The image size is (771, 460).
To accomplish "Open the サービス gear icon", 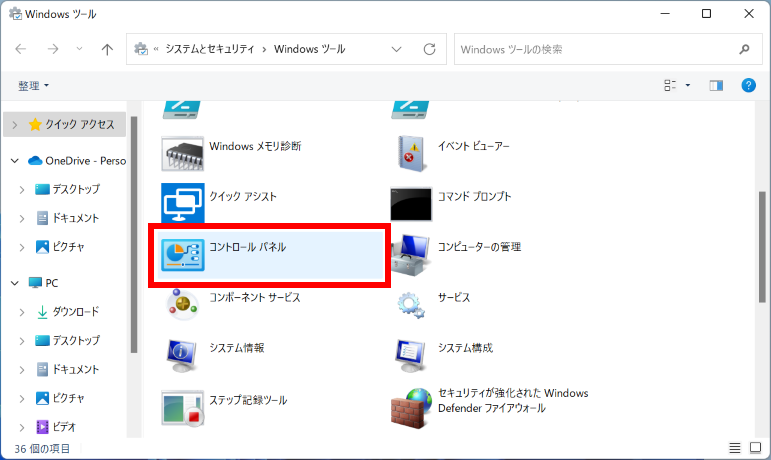I will 411,305.
